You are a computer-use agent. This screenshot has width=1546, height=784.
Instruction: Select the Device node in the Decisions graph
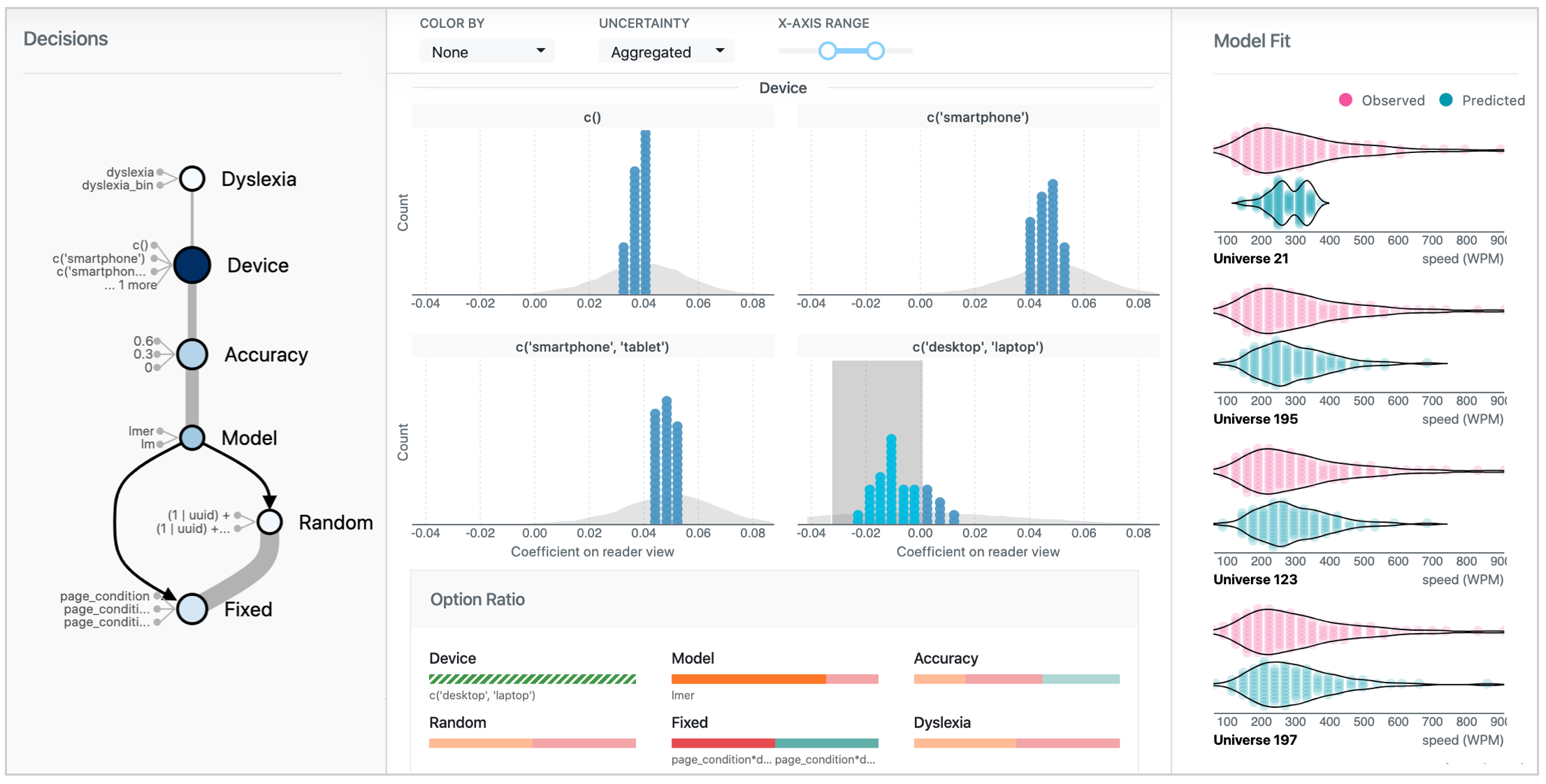pyautogui.click(x=192, y=265)
